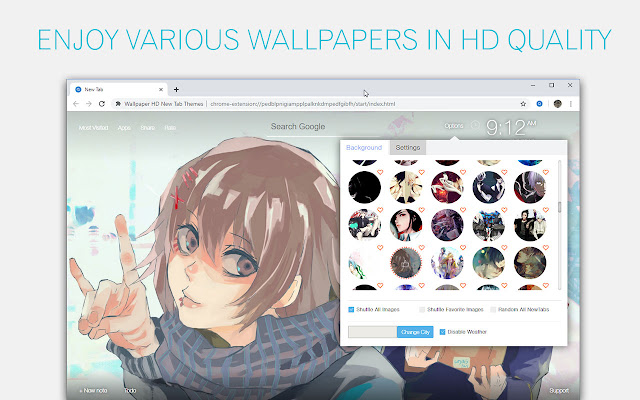Click the clock icon beside Options
Viewport: 640px width, 400px height.
(475, 125)
